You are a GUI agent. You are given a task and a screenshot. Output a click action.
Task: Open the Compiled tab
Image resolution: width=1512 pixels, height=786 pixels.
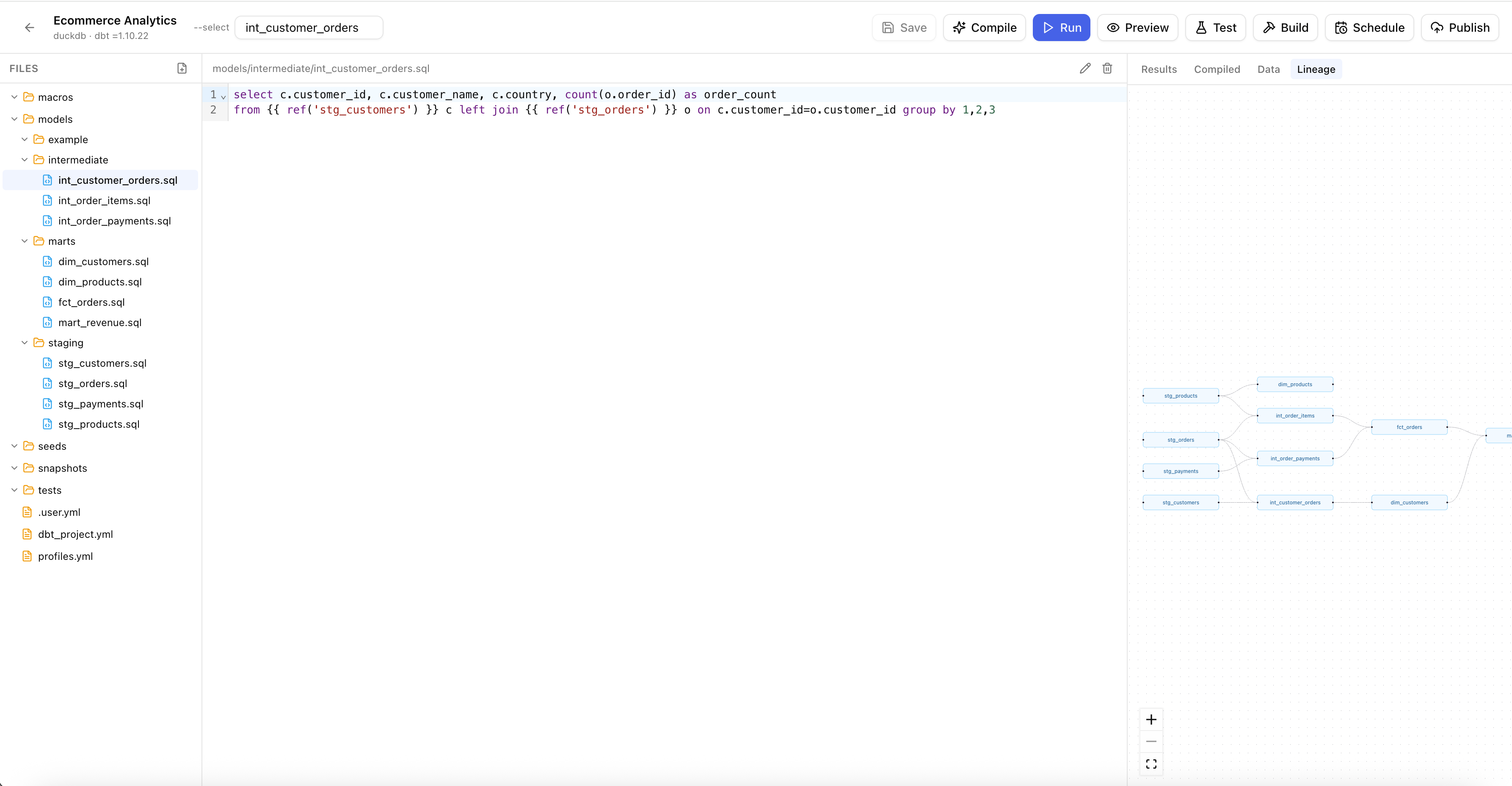1217,69
